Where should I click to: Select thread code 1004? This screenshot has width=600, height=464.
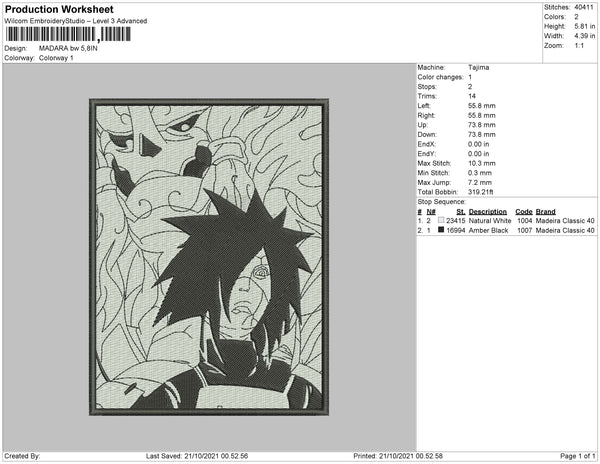click(x=525, y=221)
